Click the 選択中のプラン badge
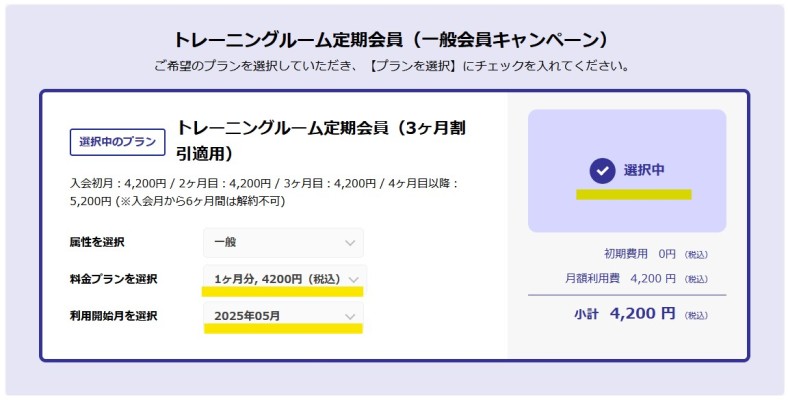 [x=117, y=142]
